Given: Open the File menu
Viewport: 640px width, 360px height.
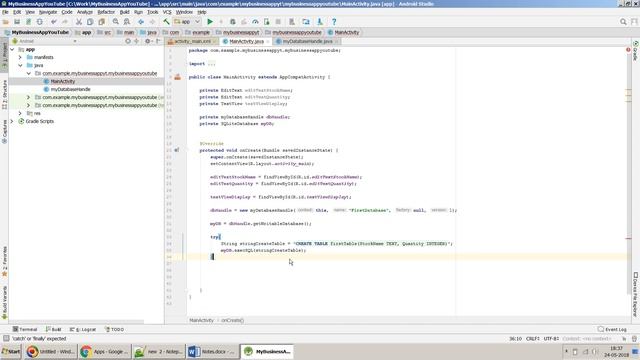Looking at the screenshot, I should pos(5,12).
